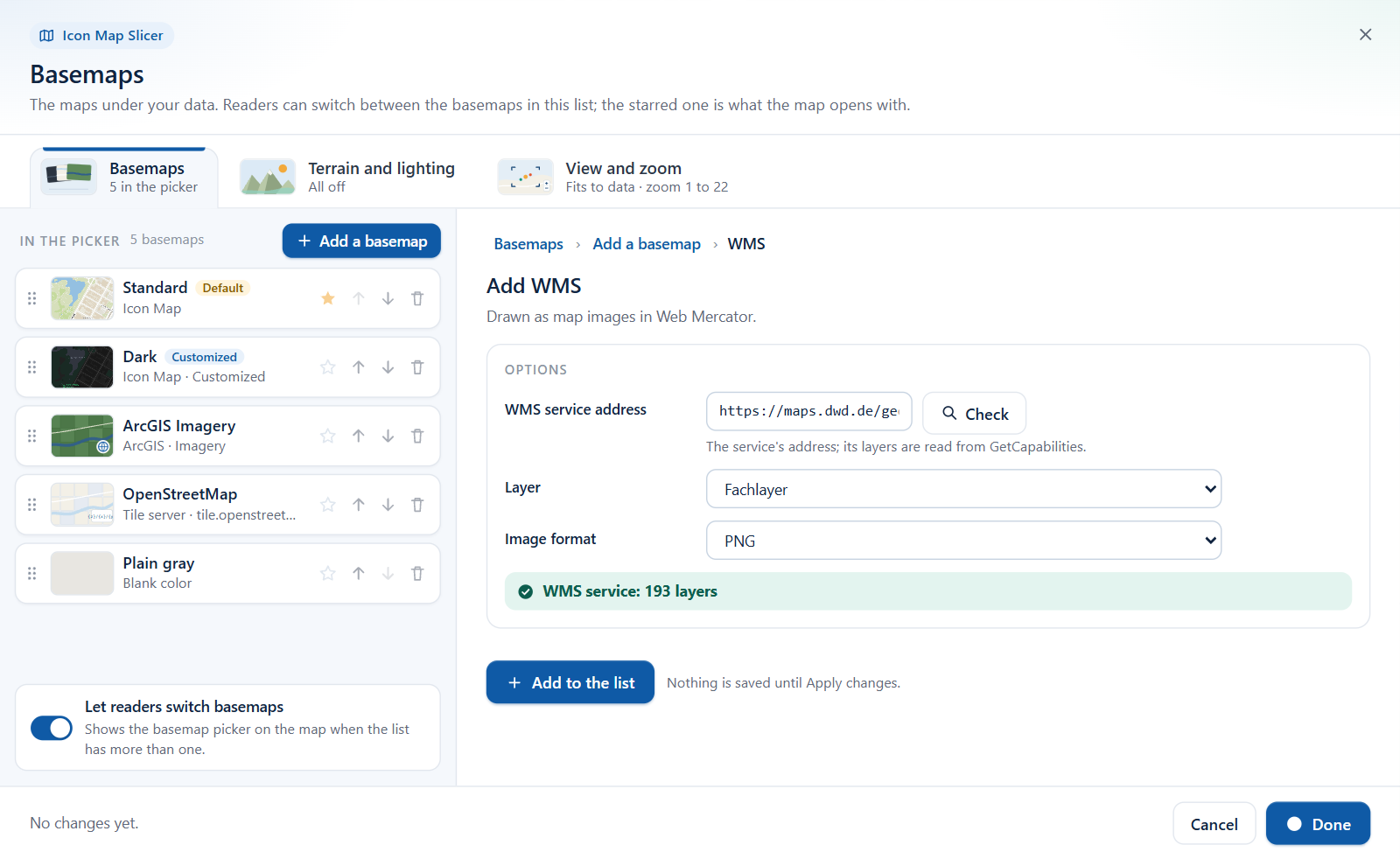Open the Image format dropdown
The height and width of the screenshot is (859, 1400).
pyautogui.click(x=963, y=541)
